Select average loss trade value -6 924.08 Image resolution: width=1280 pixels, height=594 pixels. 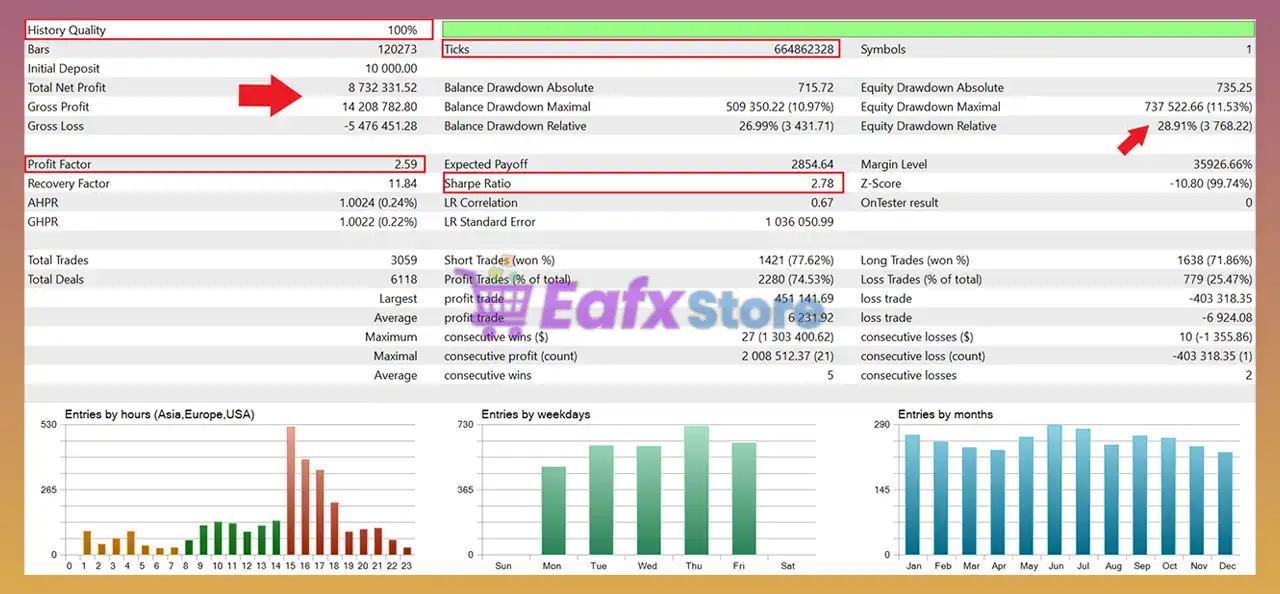[x=1226, y=318]
